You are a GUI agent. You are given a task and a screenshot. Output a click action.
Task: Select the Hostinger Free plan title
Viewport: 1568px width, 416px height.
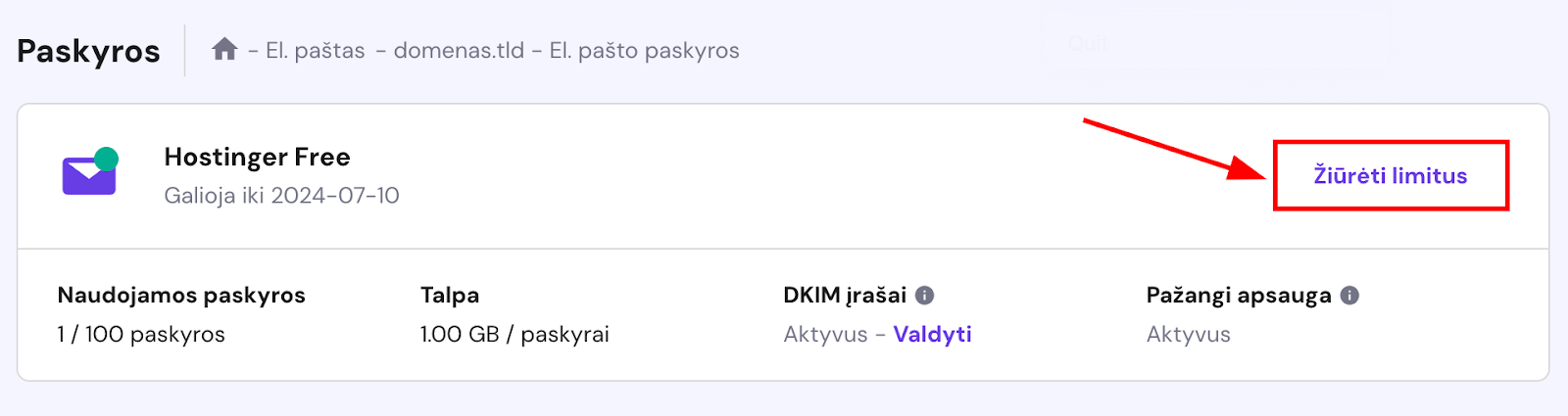(x=257, y=157)
